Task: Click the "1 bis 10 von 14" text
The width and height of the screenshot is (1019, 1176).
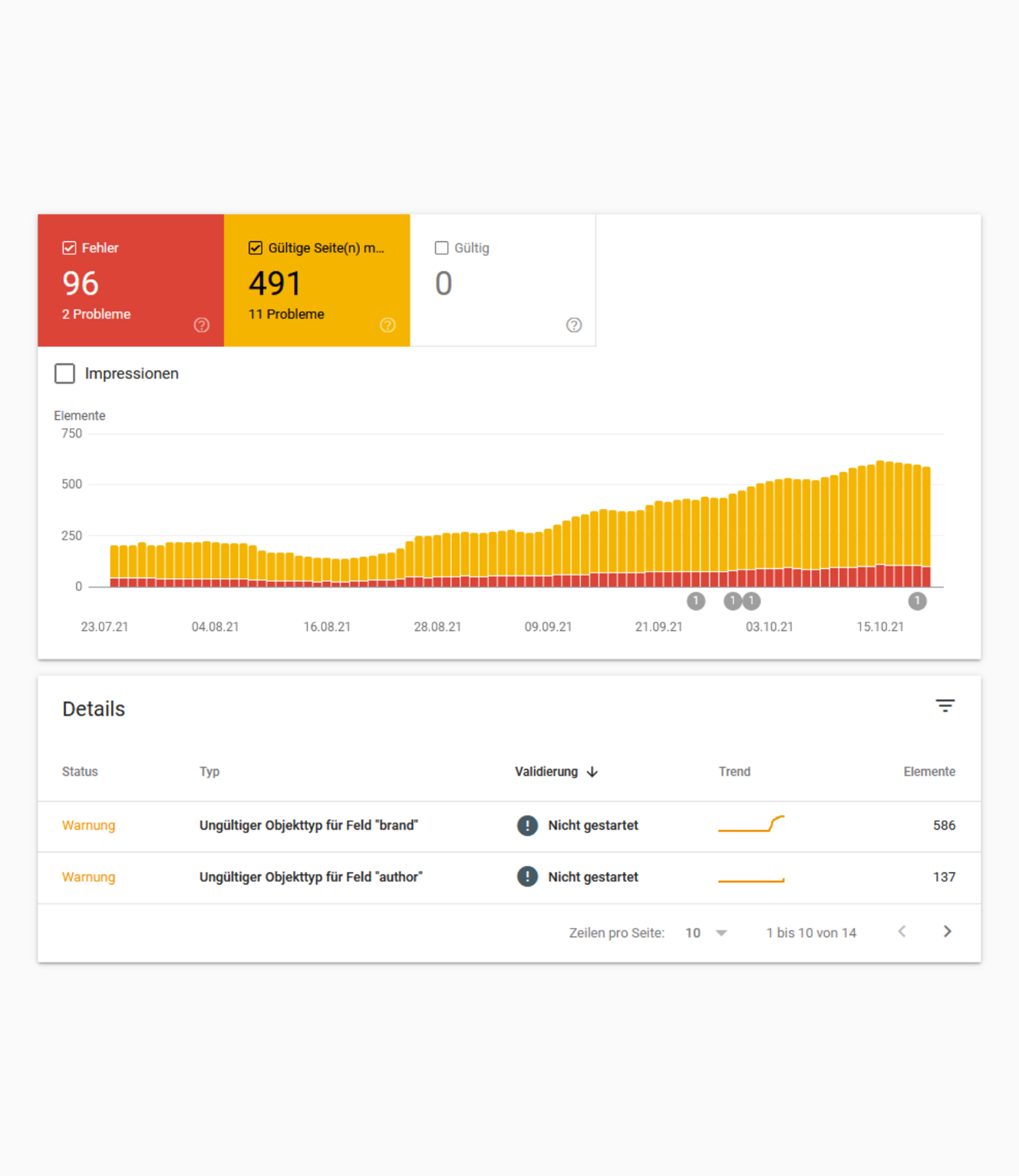Action: click(811, 933)
